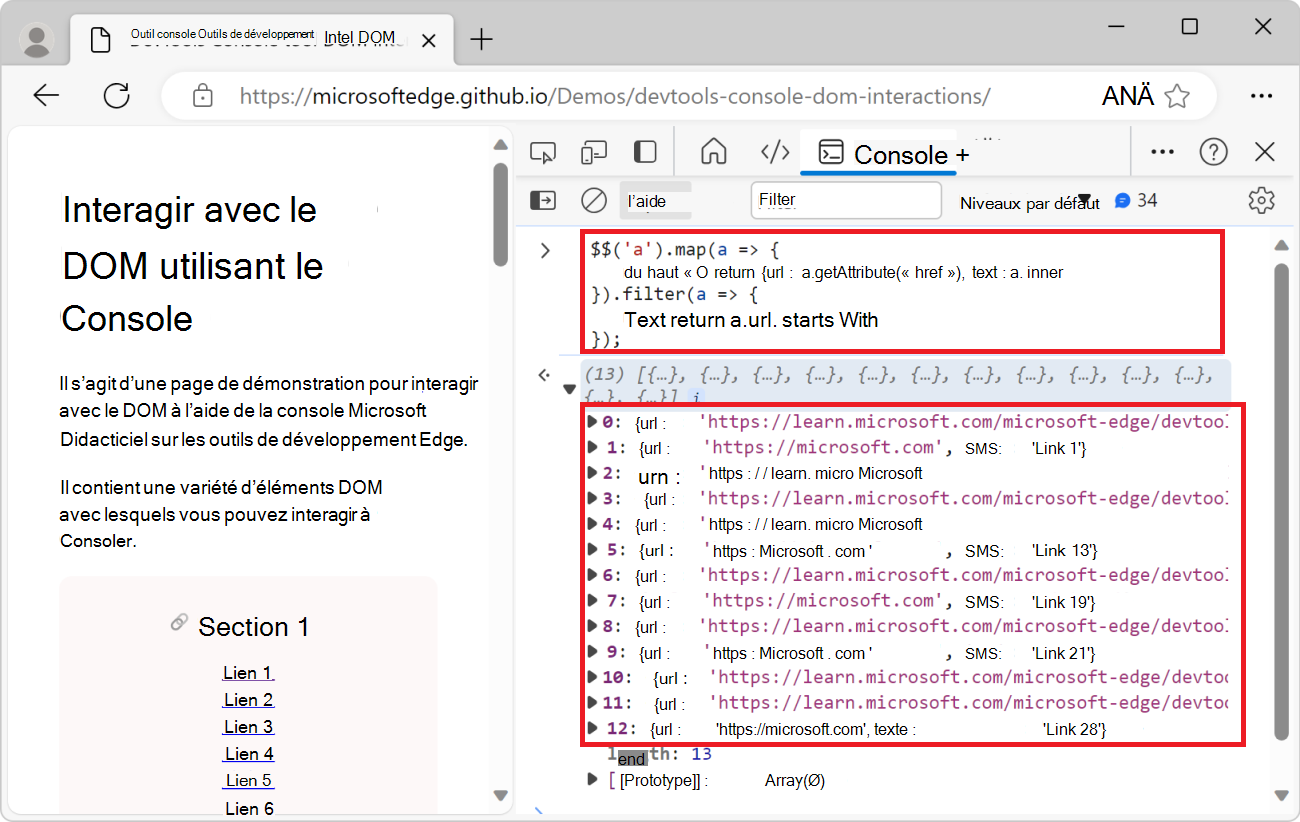Go back using the browser back arrow
Screen dimensions: 1300x822
(x=46, y=96)
